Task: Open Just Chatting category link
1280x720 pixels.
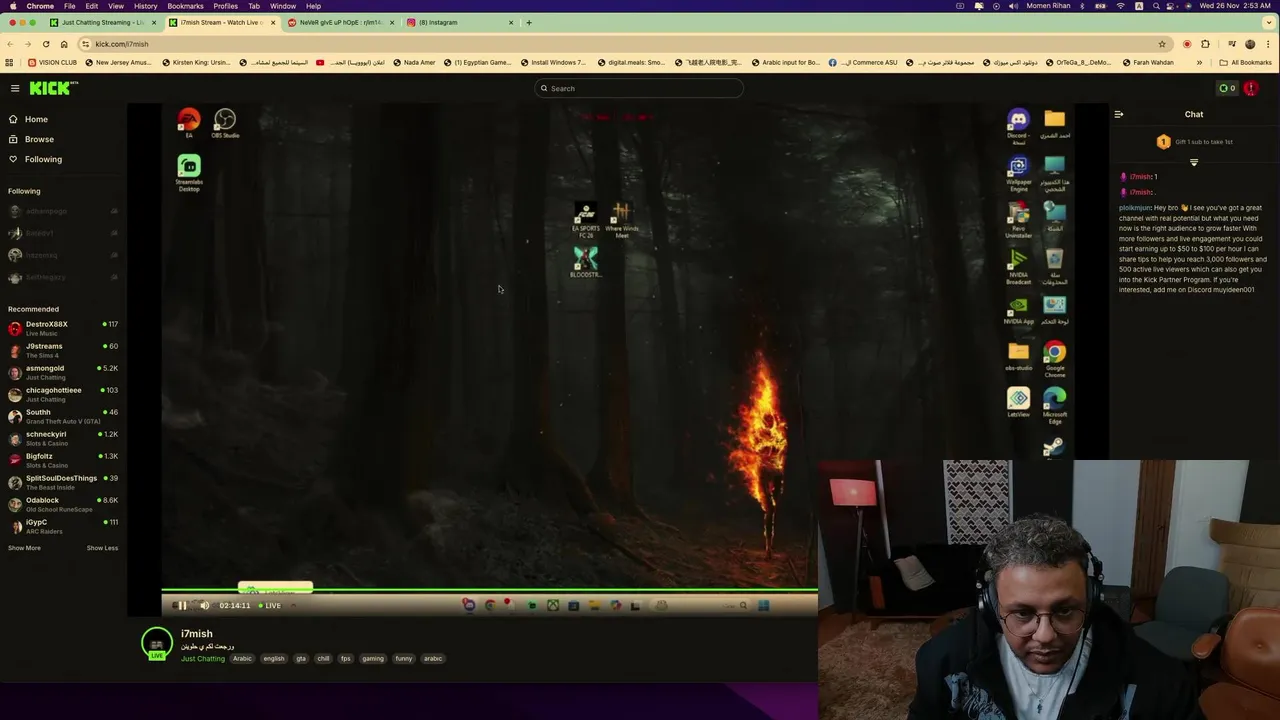Action: [x=203, y=659]
